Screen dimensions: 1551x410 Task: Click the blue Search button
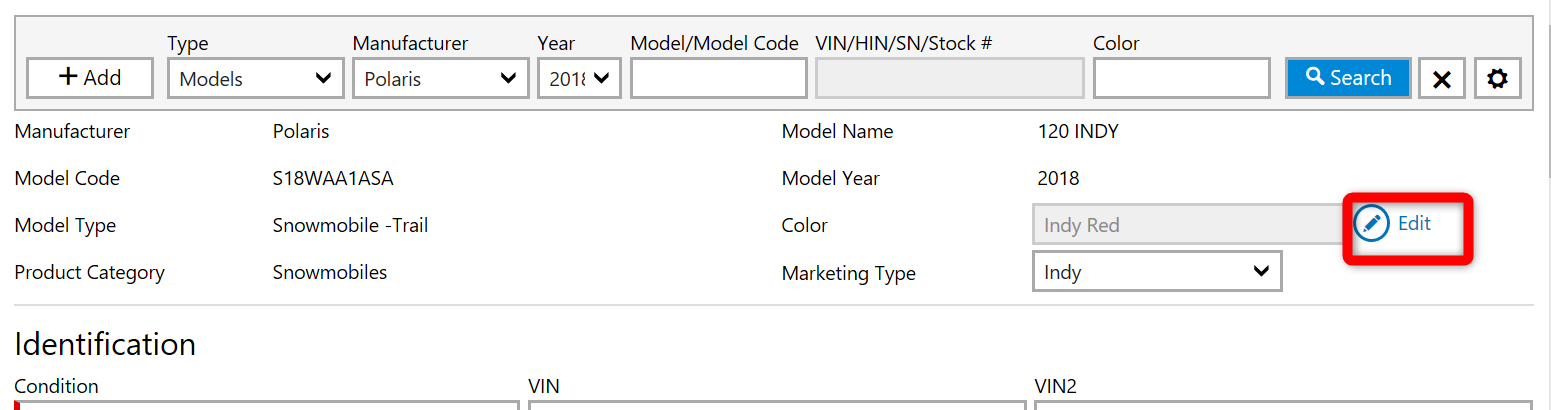pos(1348,78)
